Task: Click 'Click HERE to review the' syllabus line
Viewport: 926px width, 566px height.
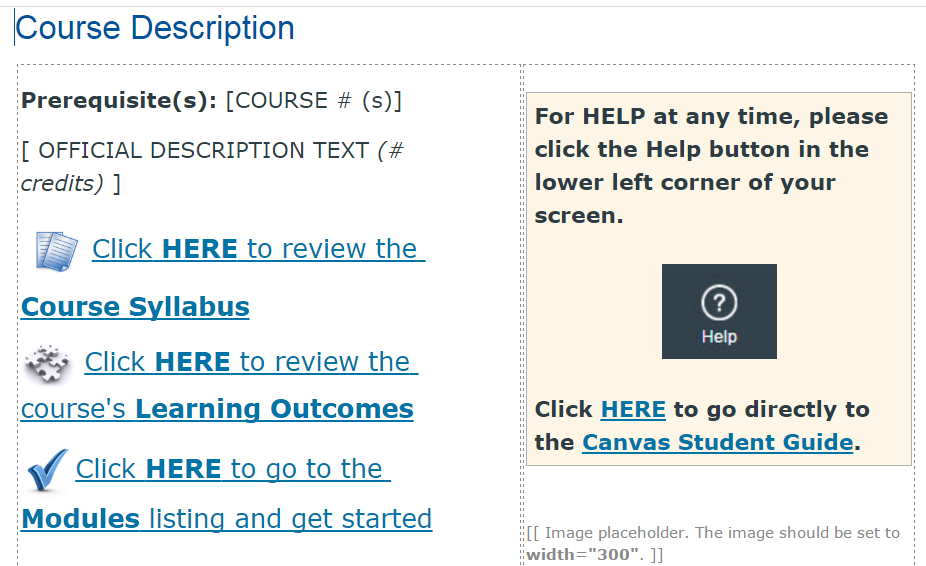Action: pyautogui.click(x=258, y=249)
